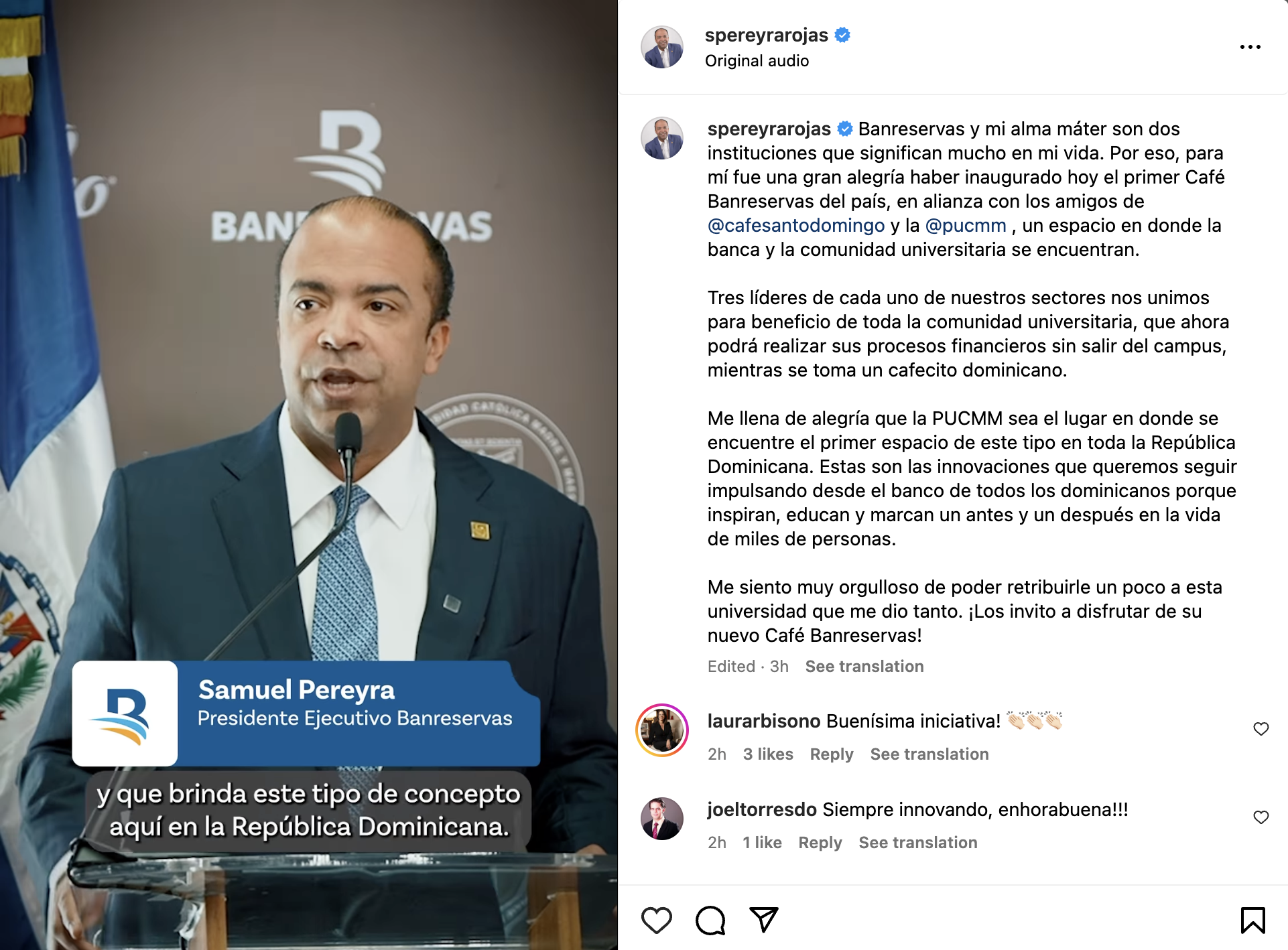
Task: Open joeltorresdo's profile avatar
Action: coord(662,819)
